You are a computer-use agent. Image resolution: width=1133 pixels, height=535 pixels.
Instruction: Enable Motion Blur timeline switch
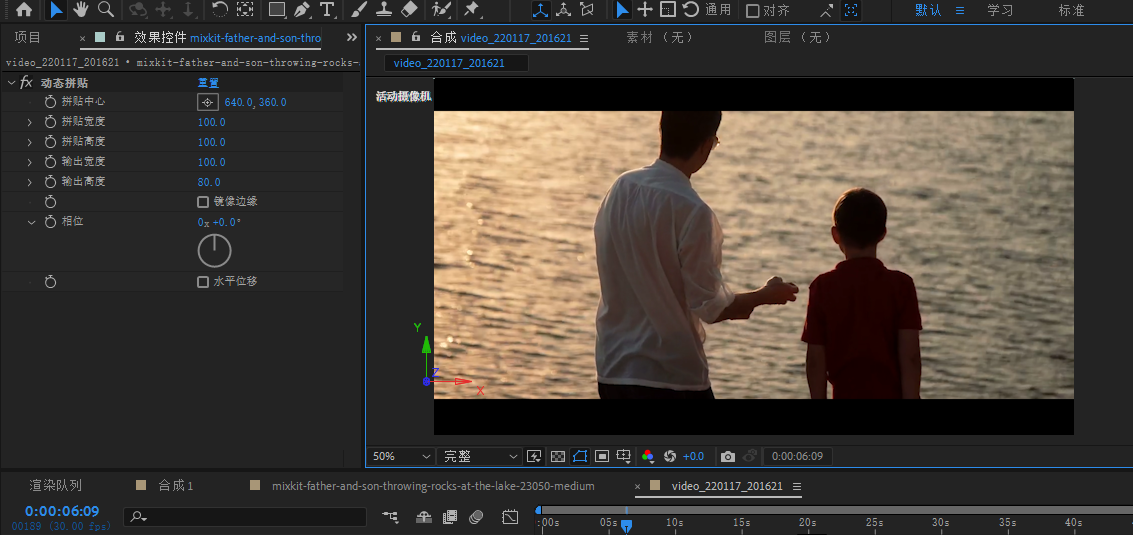(x=475, y=517)
